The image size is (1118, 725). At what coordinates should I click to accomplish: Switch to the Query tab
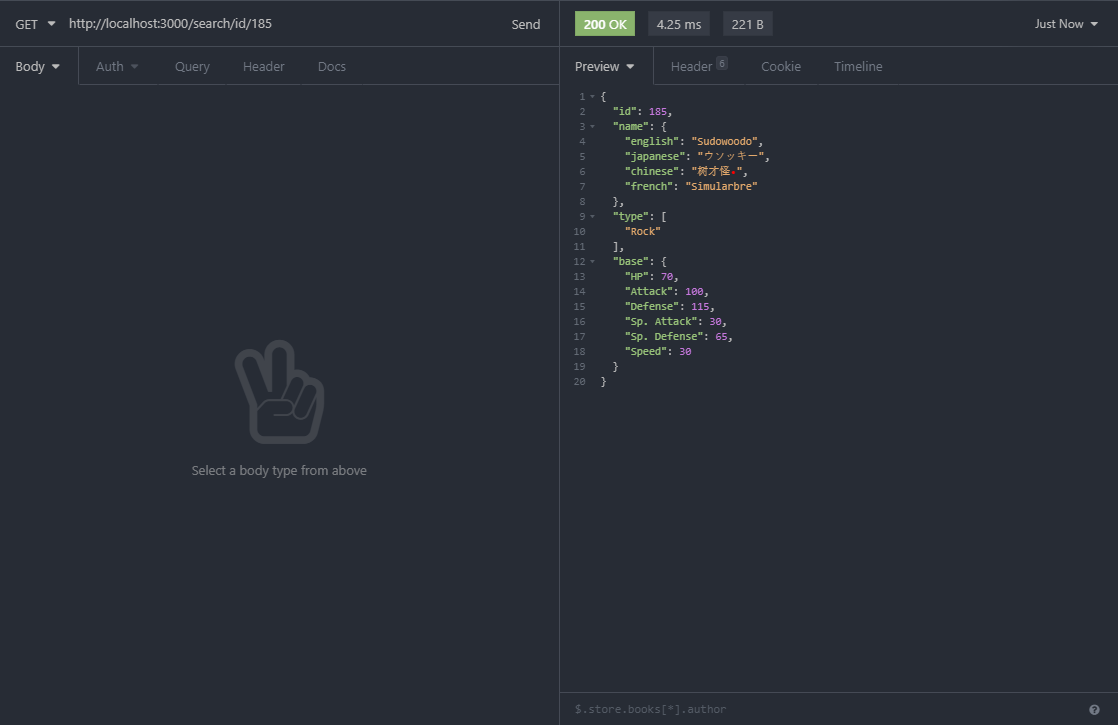click(x=193, y=66)
